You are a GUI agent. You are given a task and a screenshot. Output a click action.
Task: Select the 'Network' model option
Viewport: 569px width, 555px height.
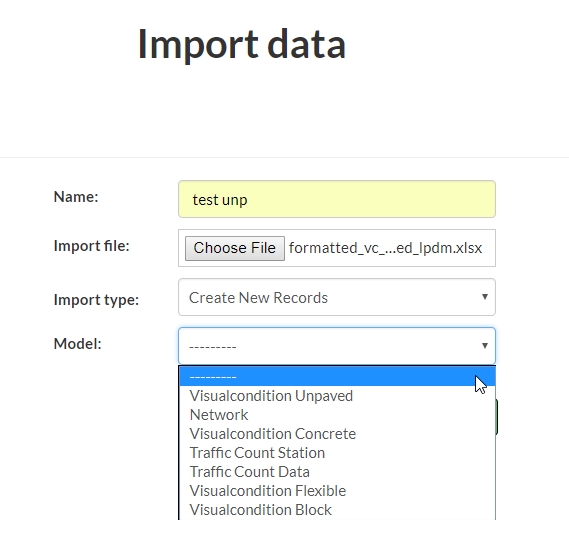point(219,415)
